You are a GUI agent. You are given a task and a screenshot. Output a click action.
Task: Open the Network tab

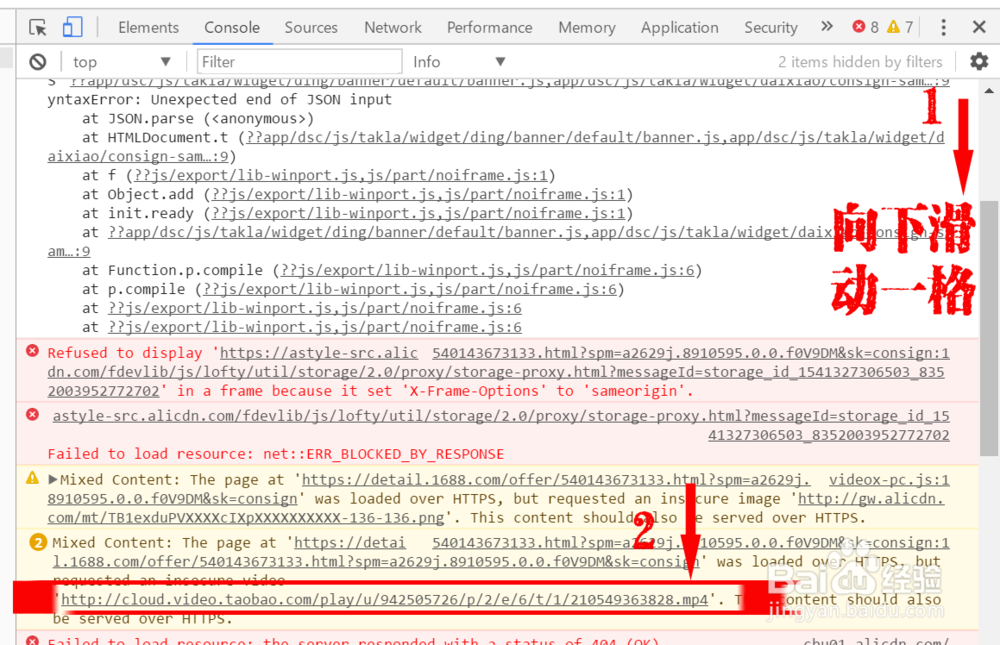(393, 27)
